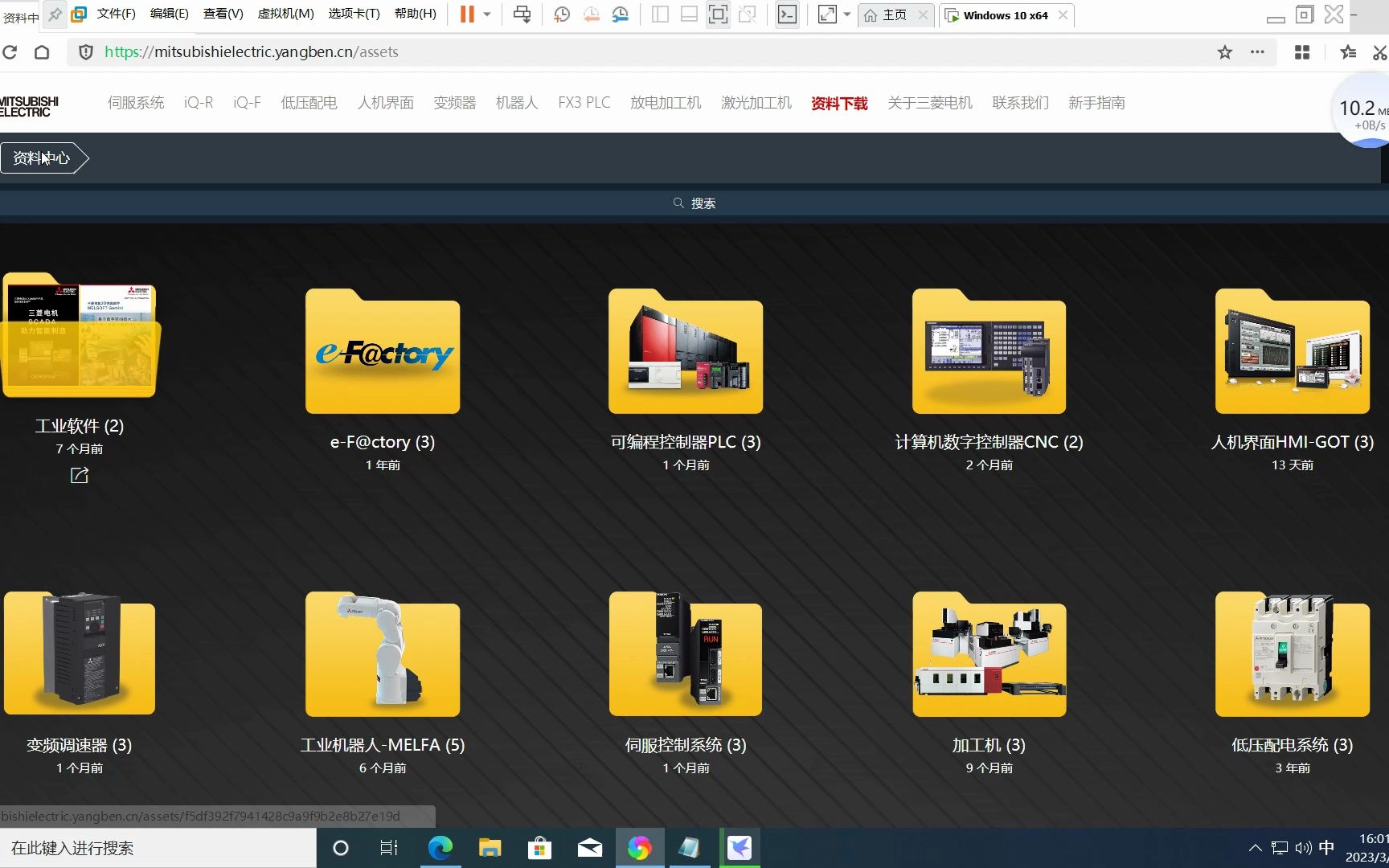Go to 伺服系统 in the navigation

coord(136,103)
